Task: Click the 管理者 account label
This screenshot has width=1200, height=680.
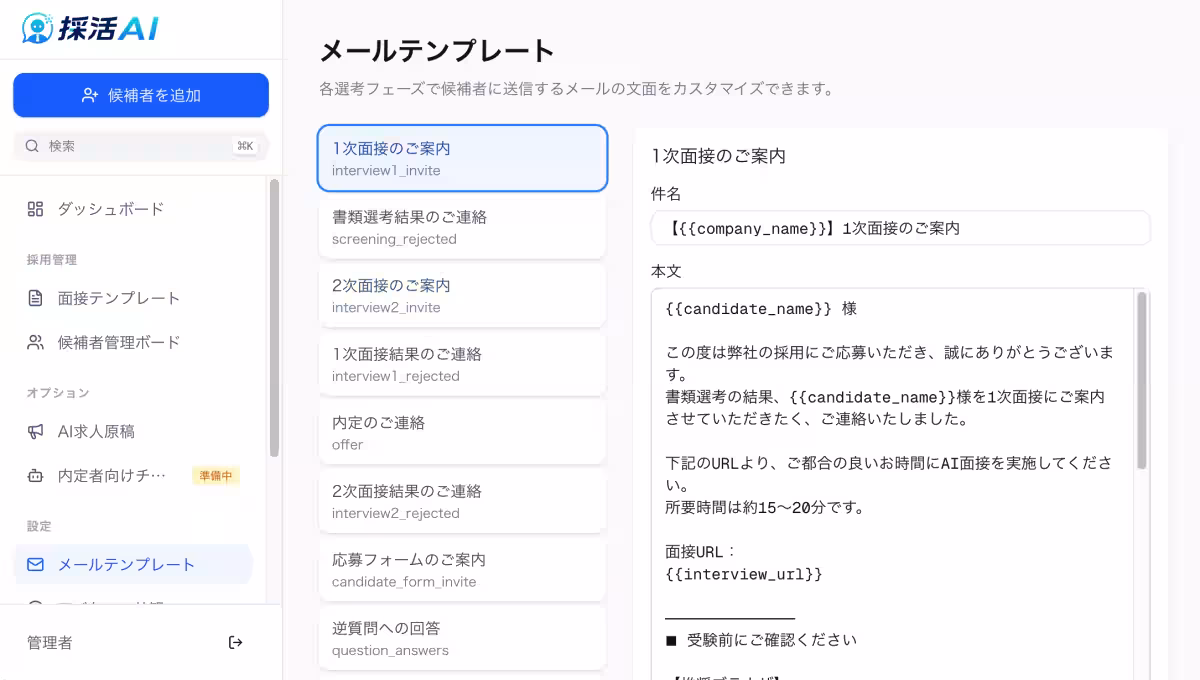Action: pyautogui.click(x=50, y=642)
